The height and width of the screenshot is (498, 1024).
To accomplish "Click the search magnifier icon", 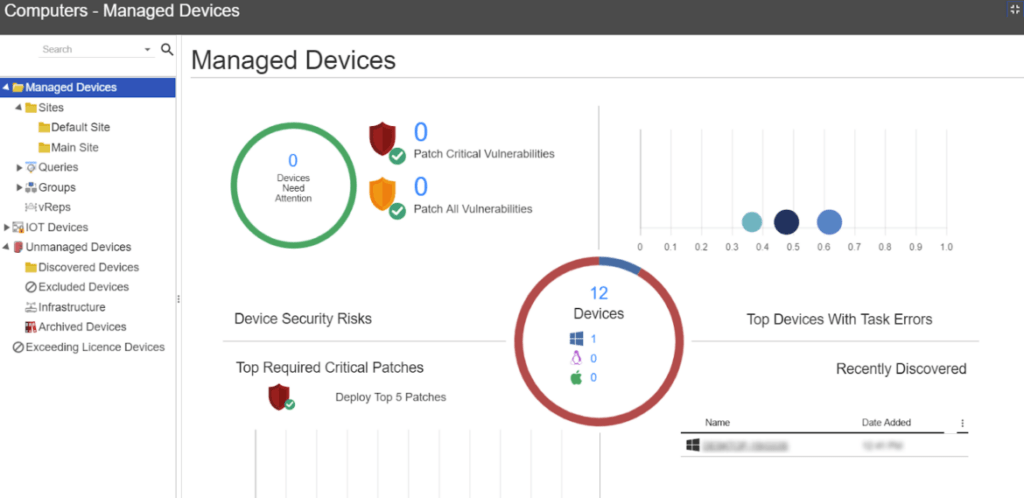I will click(x=167, y=50).
